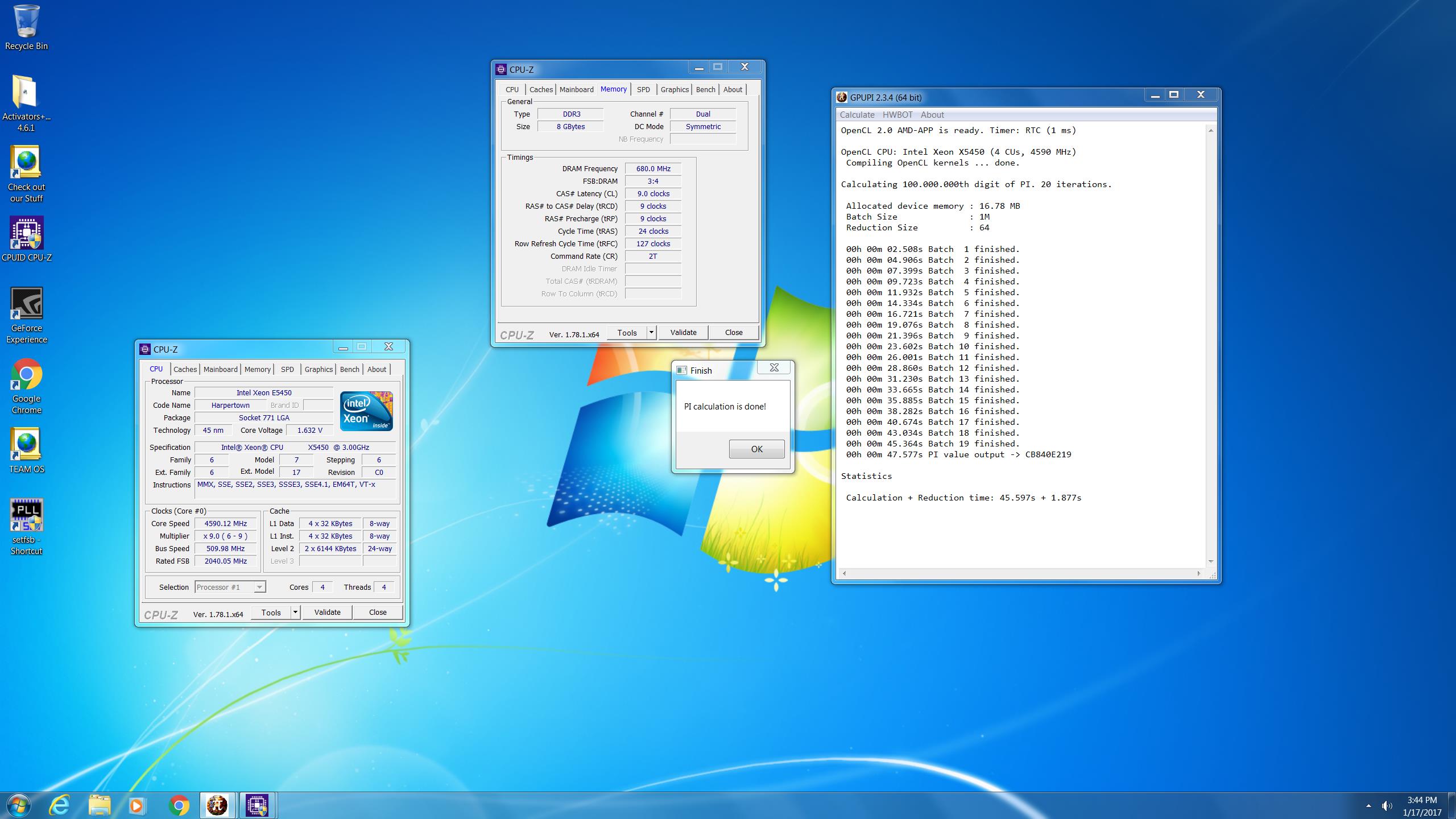Click the GPUPI window title icon
This screenshot has height=819, width=1456.
click(x=842, y=97)
